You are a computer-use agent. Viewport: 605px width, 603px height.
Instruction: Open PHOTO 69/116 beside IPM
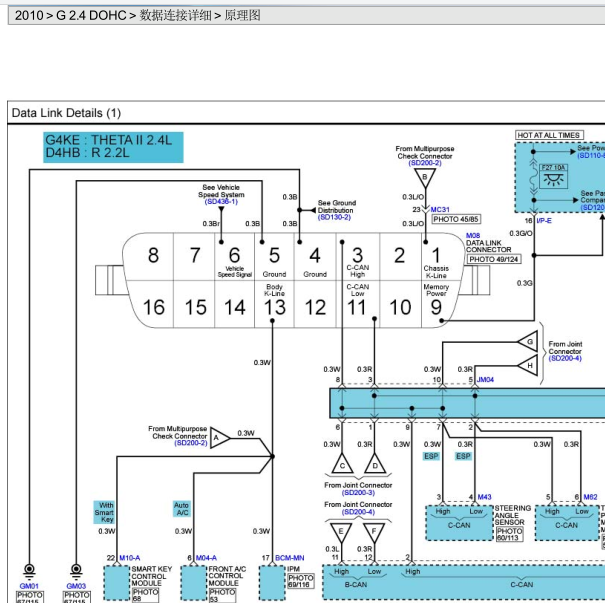pos(301,581)
